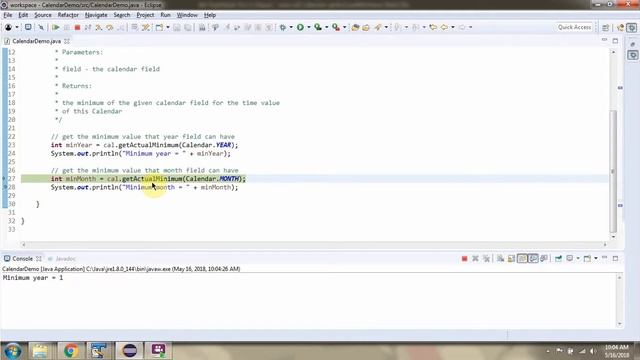Expand the Navigate Back history dropdown

(x=453, y=27)
